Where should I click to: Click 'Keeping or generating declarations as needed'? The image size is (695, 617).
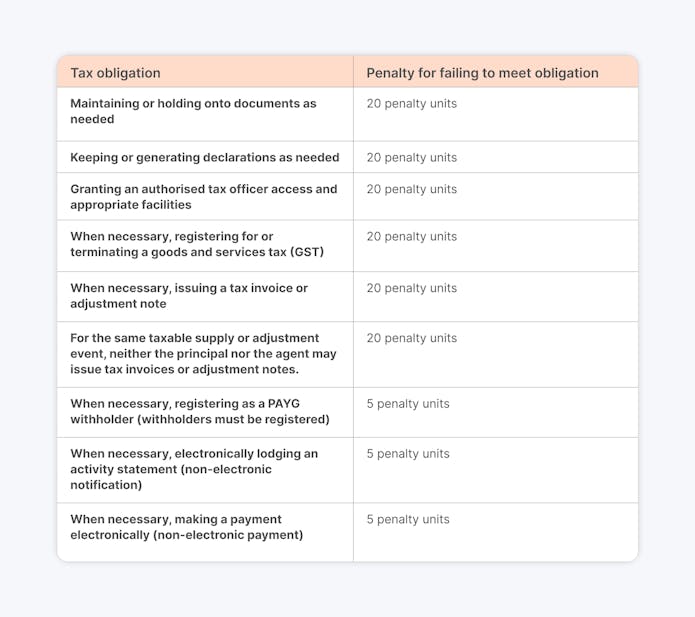[205, 157]
